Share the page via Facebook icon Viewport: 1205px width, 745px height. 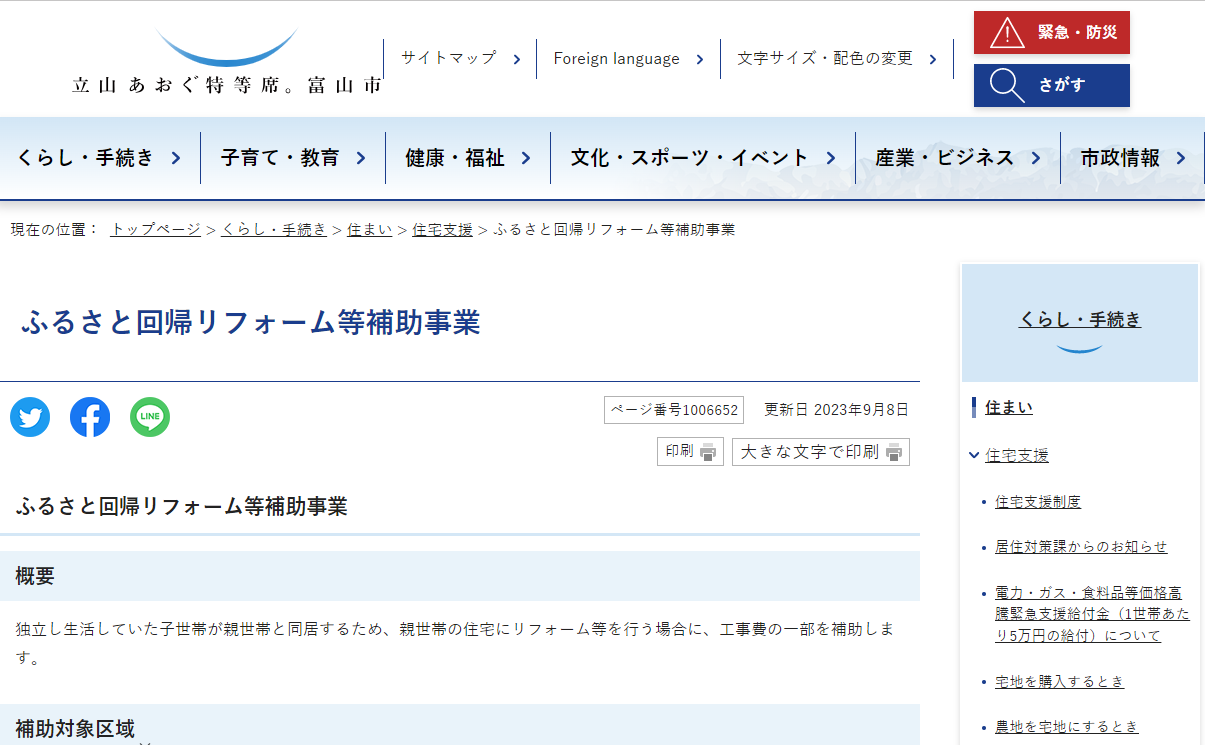90,417
